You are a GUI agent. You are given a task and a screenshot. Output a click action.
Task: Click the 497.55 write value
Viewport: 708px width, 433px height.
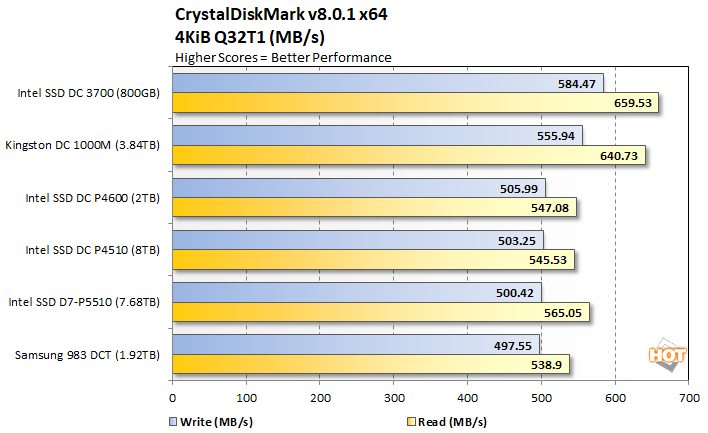(x=512, y=346)
